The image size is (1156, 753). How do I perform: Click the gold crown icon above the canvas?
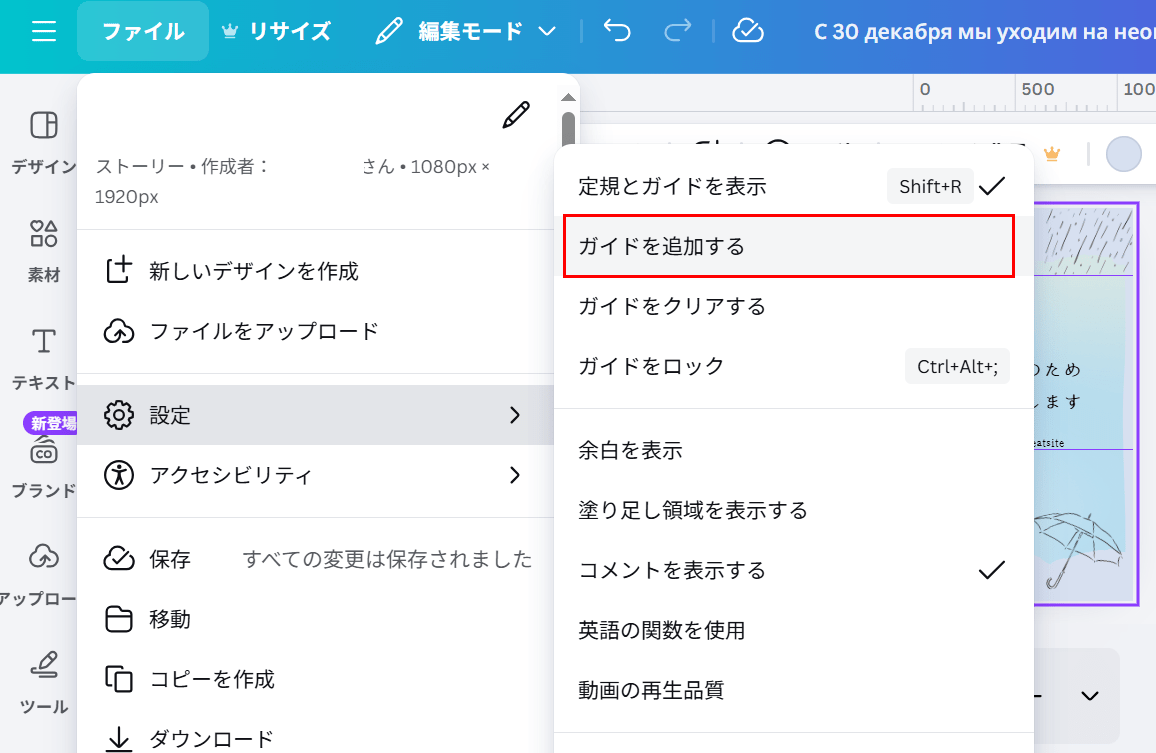coord(1052,154)
